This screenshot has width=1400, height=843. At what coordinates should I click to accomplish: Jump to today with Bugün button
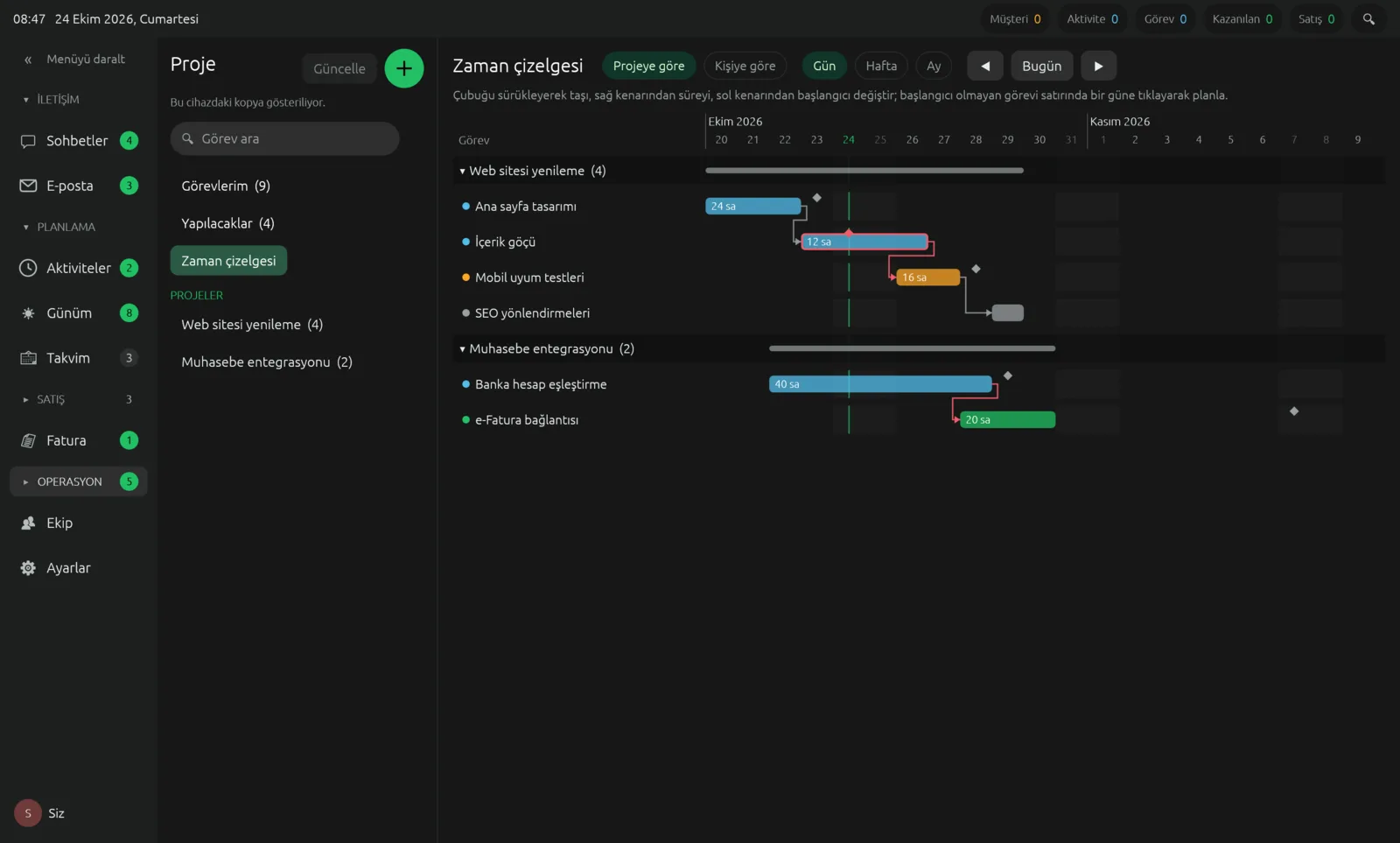1041,66
